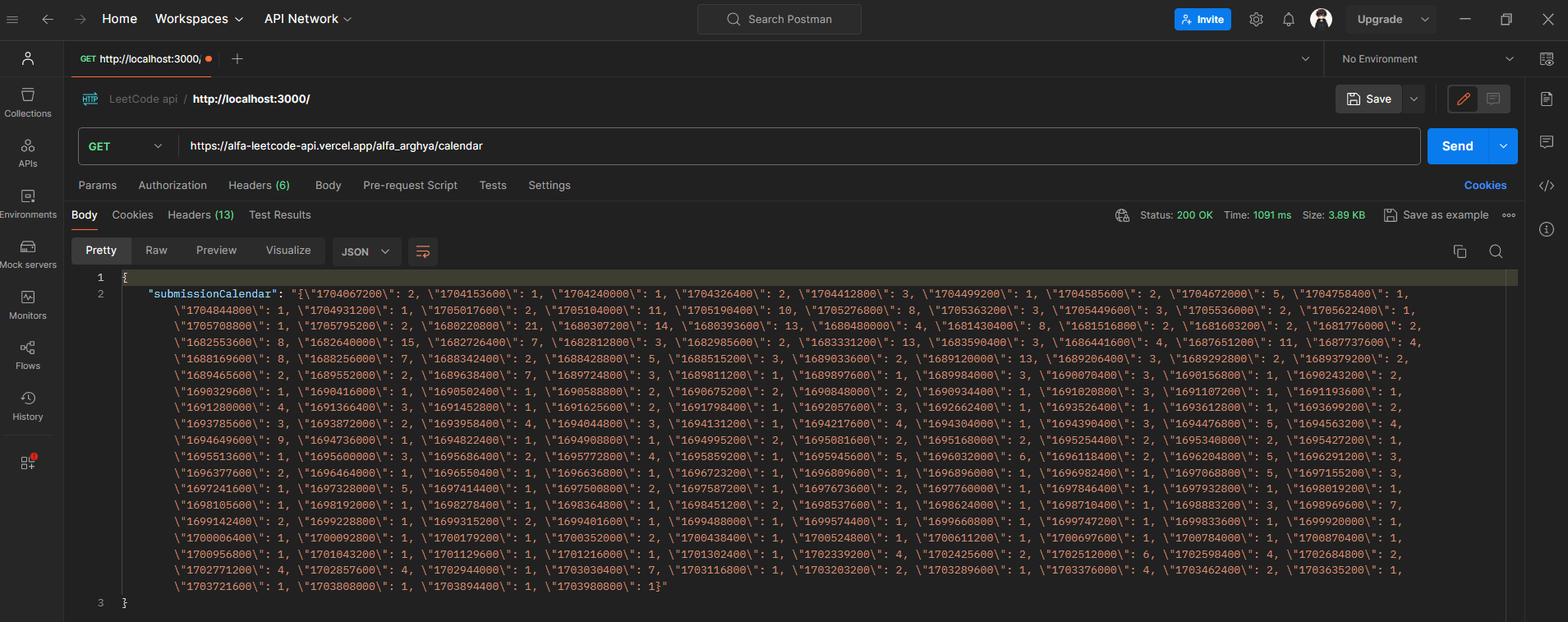Open the Mock servers panel
1568x622 pixels.
(x=28, y=254)
